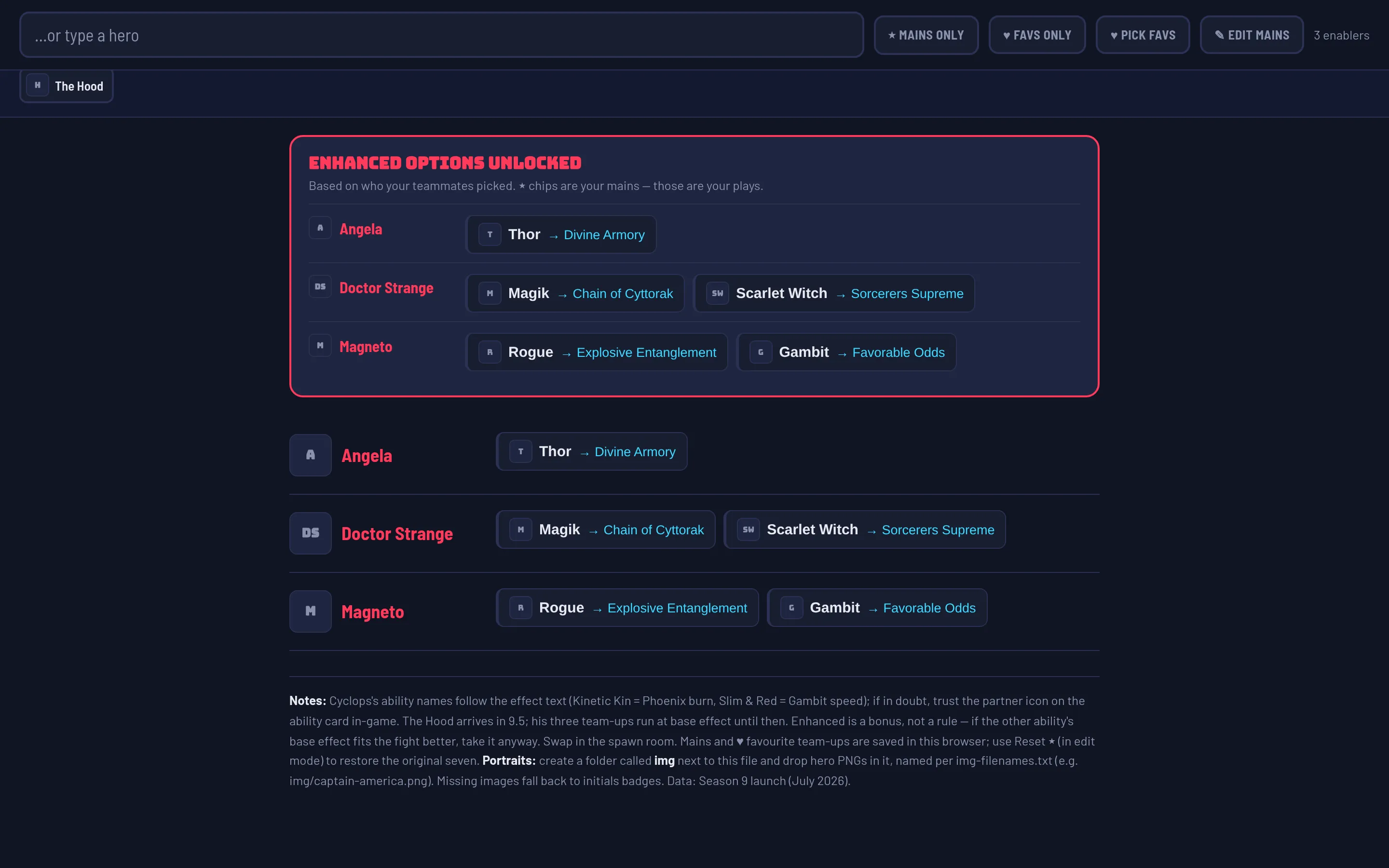Select Magik Chain of Cyttorak in Enhanced panel
Viewport: 1389px width, 868px height.
click(x=575, y=293)
